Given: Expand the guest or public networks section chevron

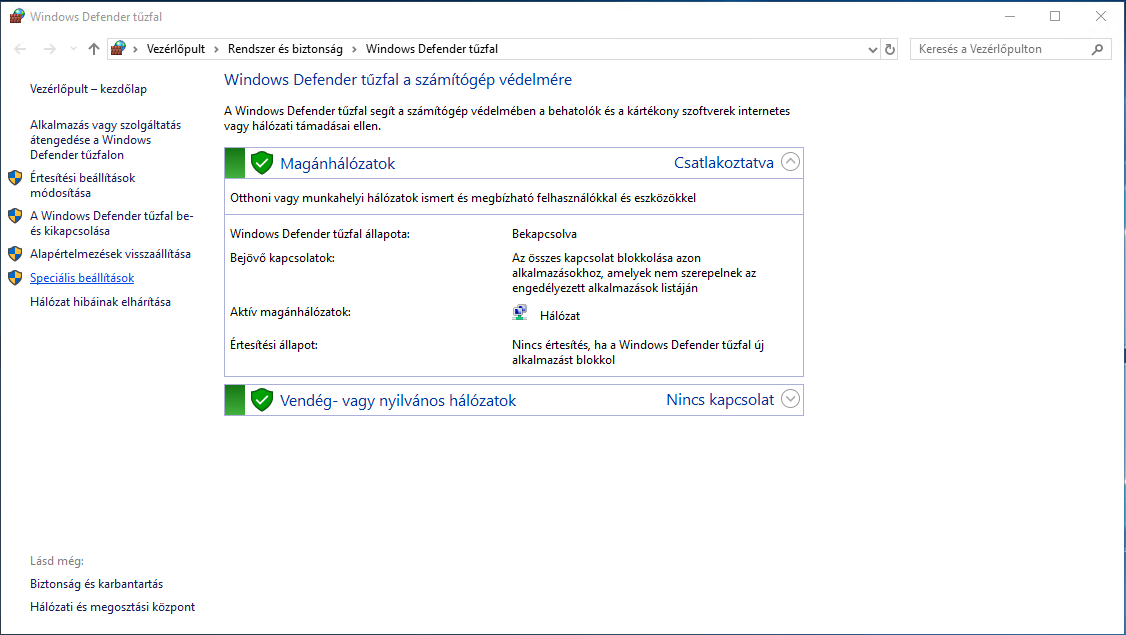Looking at the screenshot, I should click(790, 399).
